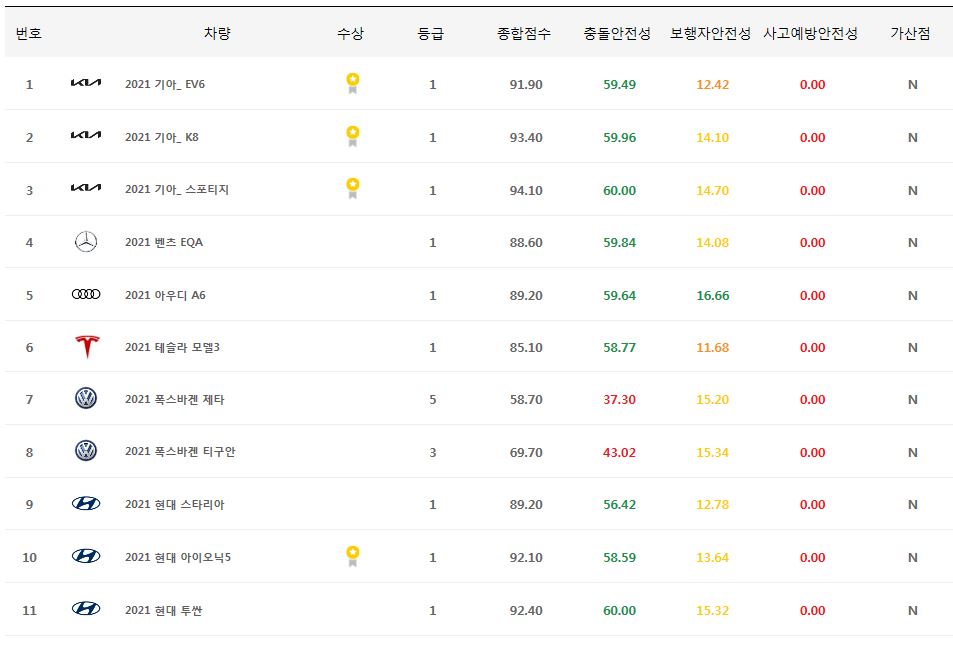Click the pedestrian safety value 11.68
953x645 pixels.
click(x=712, y=348)
